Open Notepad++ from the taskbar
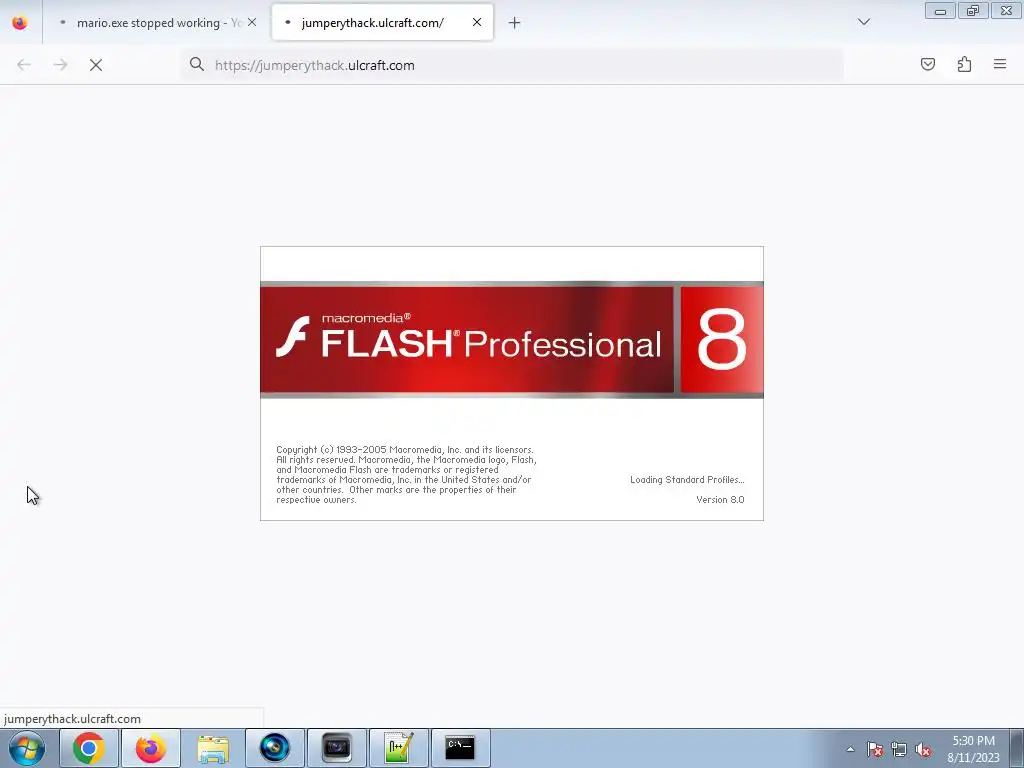The image size is (1024, 768). click(399, 748)
